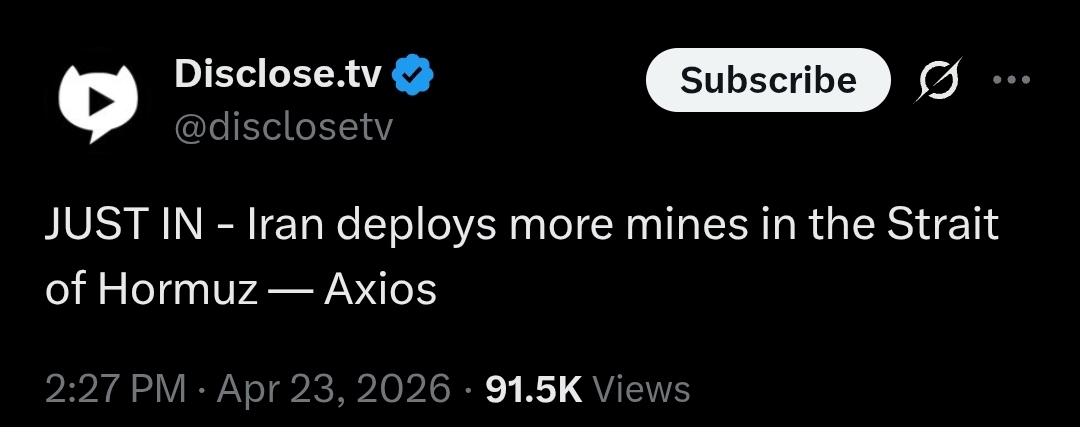
Task: Click the Views label
Action: pyautogui.click(x=641, y=389)
